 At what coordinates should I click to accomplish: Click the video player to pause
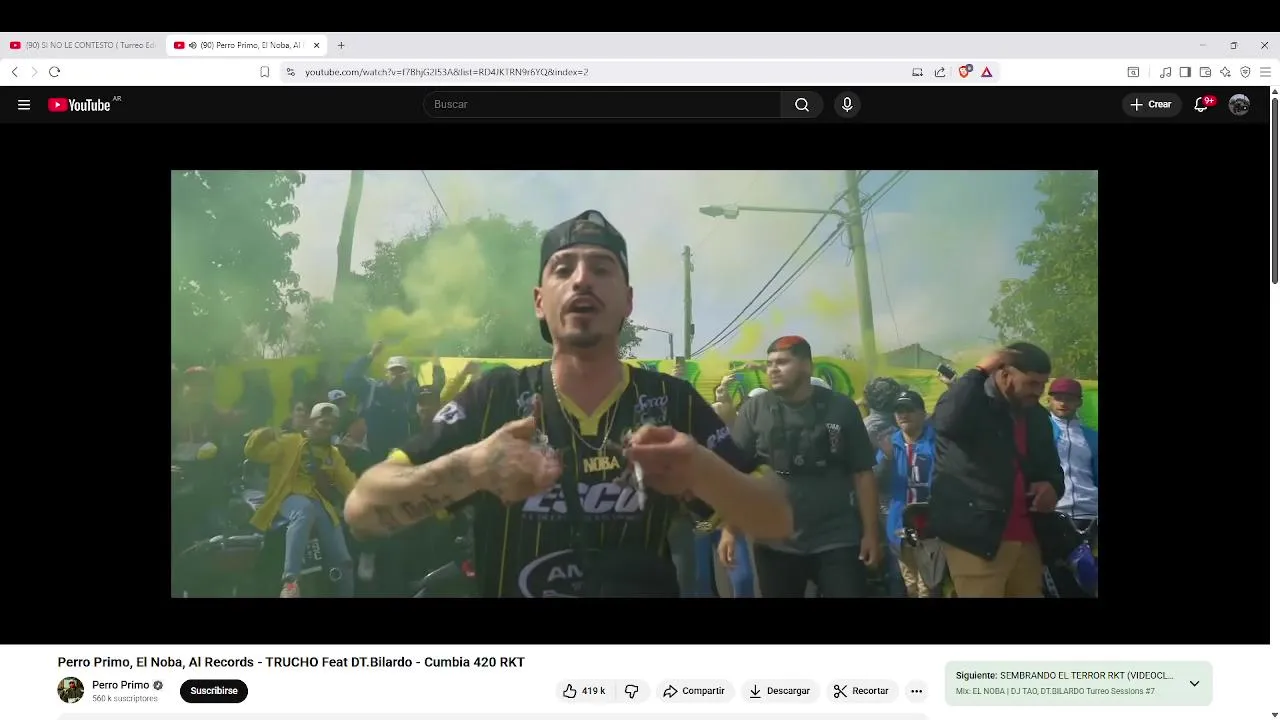click(634, 384)
